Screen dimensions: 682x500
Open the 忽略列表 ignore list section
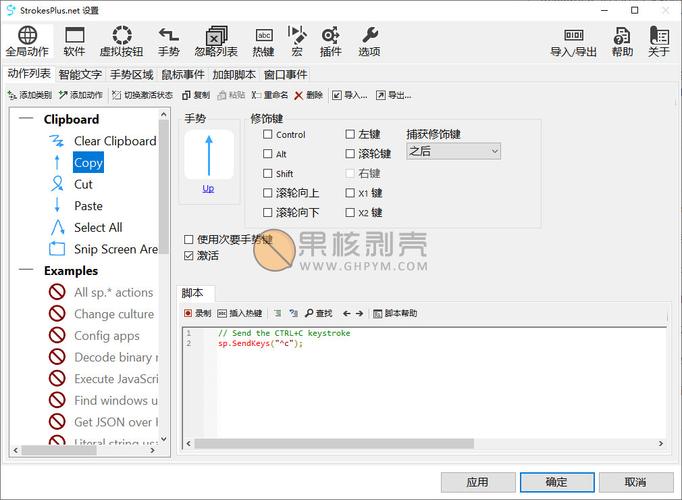(216, 42)
